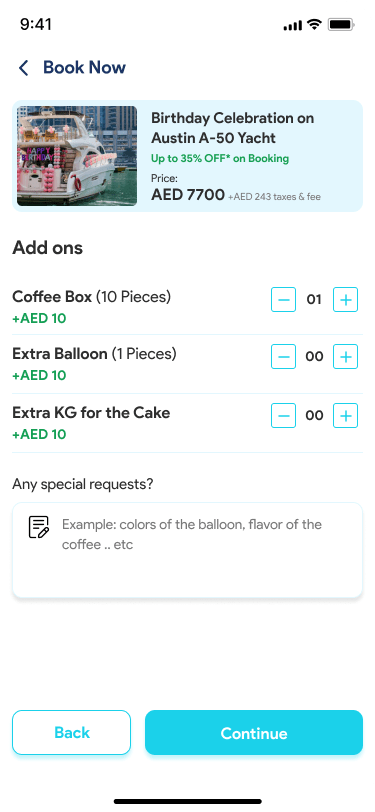Tap the Wi-Fi status icon

314,24
